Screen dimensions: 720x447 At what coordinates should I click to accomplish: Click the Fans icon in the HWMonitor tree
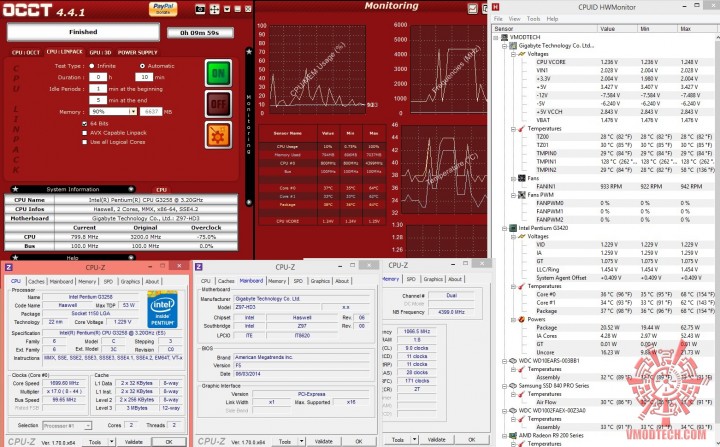(x=522, y=178)
